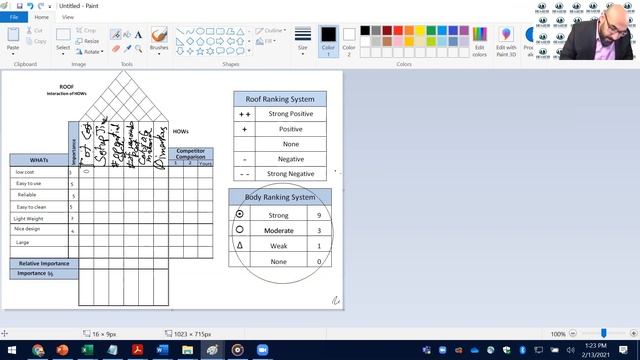The width and height of the screenshot is (640, 360).
Task: Pick the purple color swatch
Action: (x=464, y=30)
